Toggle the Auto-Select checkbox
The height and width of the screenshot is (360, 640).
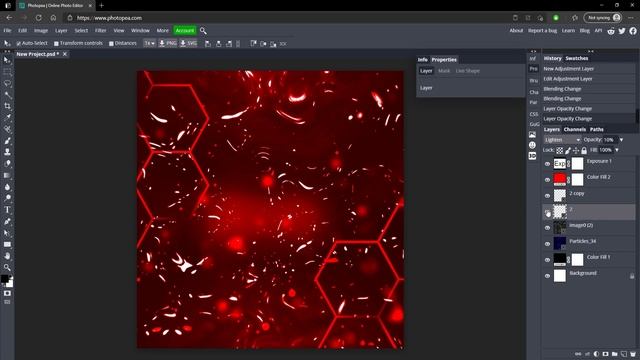pyautogui.click(x=19, y=43)
